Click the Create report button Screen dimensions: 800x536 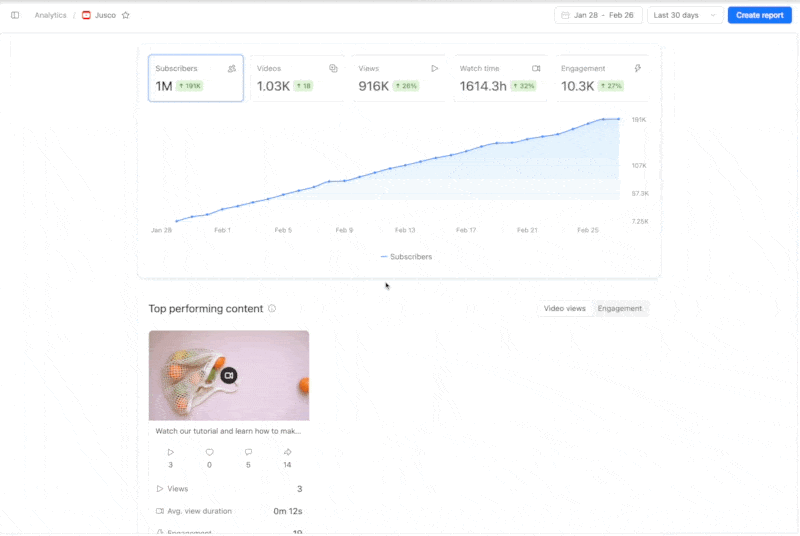point(759,15)
